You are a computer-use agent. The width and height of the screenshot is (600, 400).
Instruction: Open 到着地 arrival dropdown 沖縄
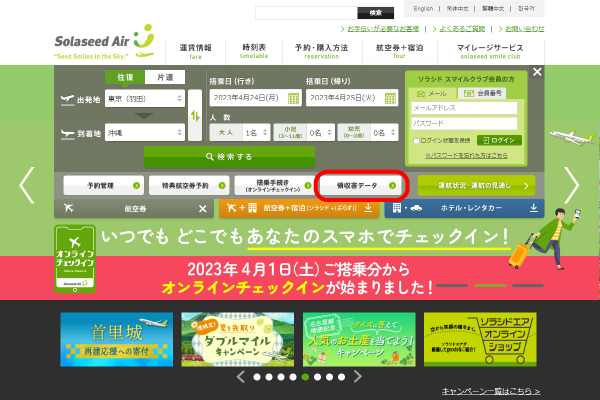click(145, 133)
